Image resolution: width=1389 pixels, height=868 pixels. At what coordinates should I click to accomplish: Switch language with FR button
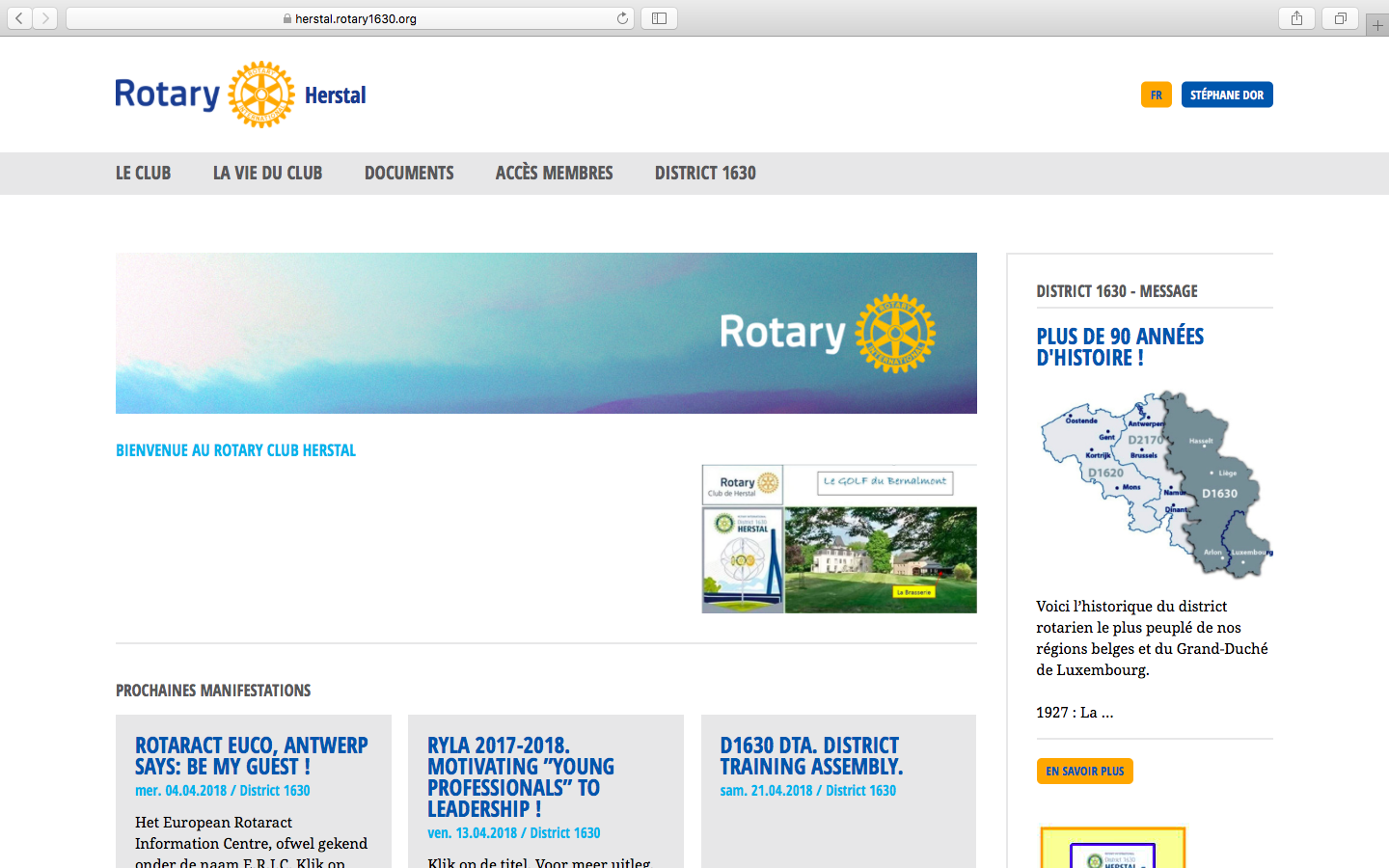pyautogui.click(x=1156, y=95)
